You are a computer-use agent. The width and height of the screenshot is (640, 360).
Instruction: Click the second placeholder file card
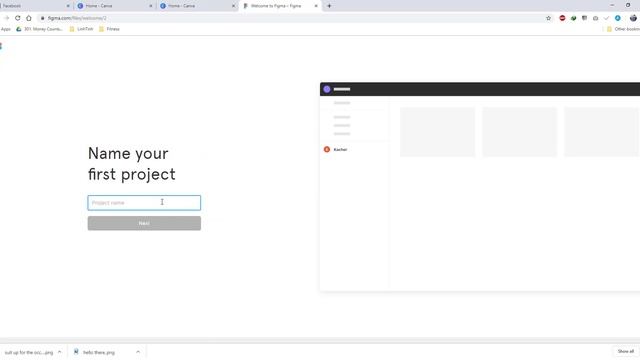(520, 132)
